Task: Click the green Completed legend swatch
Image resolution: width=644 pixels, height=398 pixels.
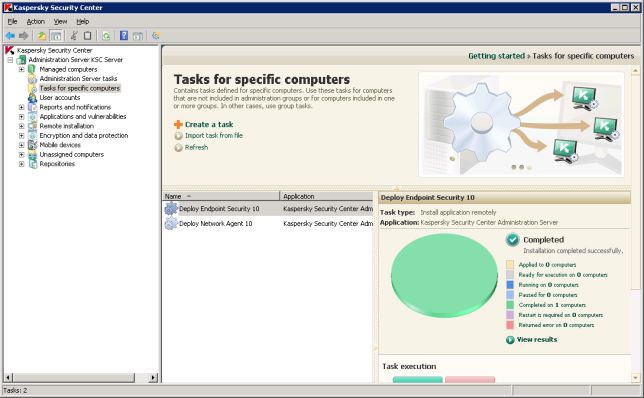Action: (510, 305)
